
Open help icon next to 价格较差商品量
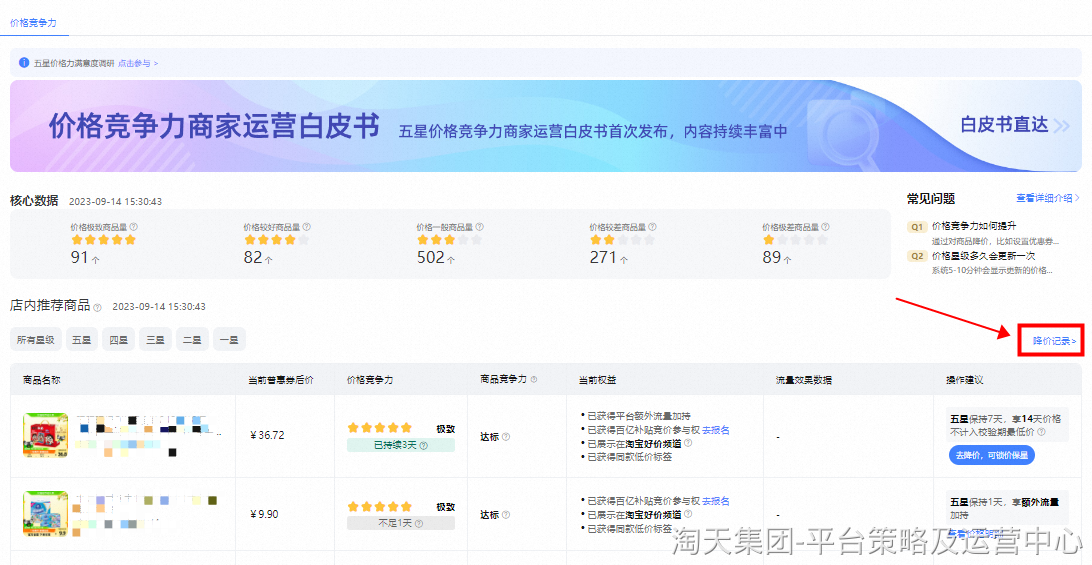pos(652,227)
